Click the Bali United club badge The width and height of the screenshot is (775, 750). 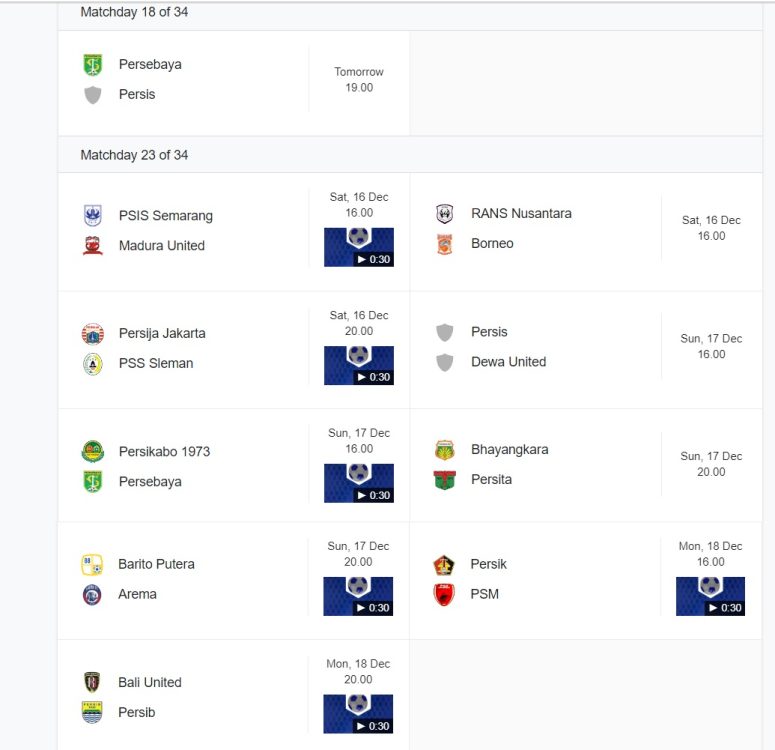(x=92, y=682)
